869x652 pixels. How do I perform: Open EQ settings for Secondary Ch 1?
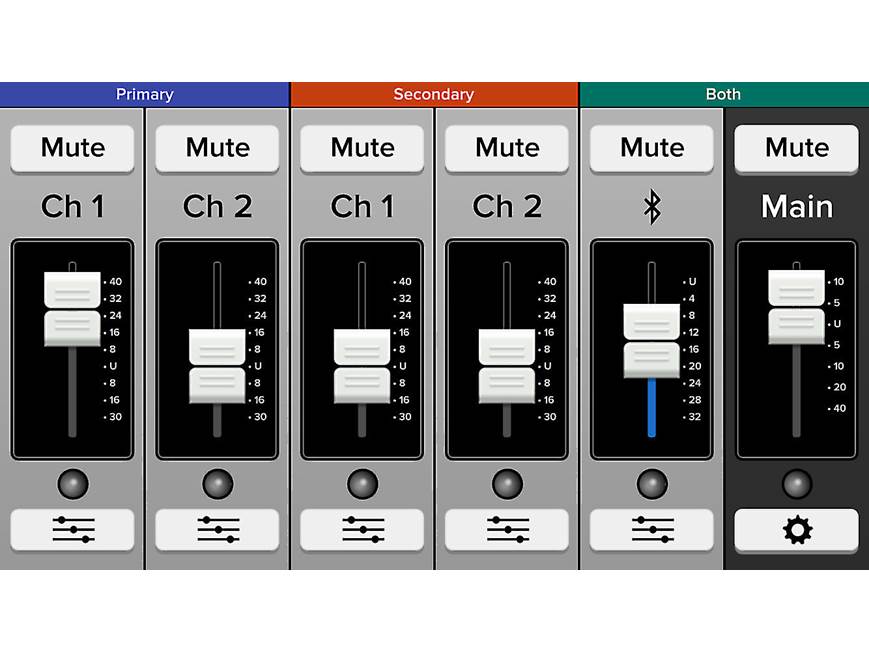click(x=362, y=529)
